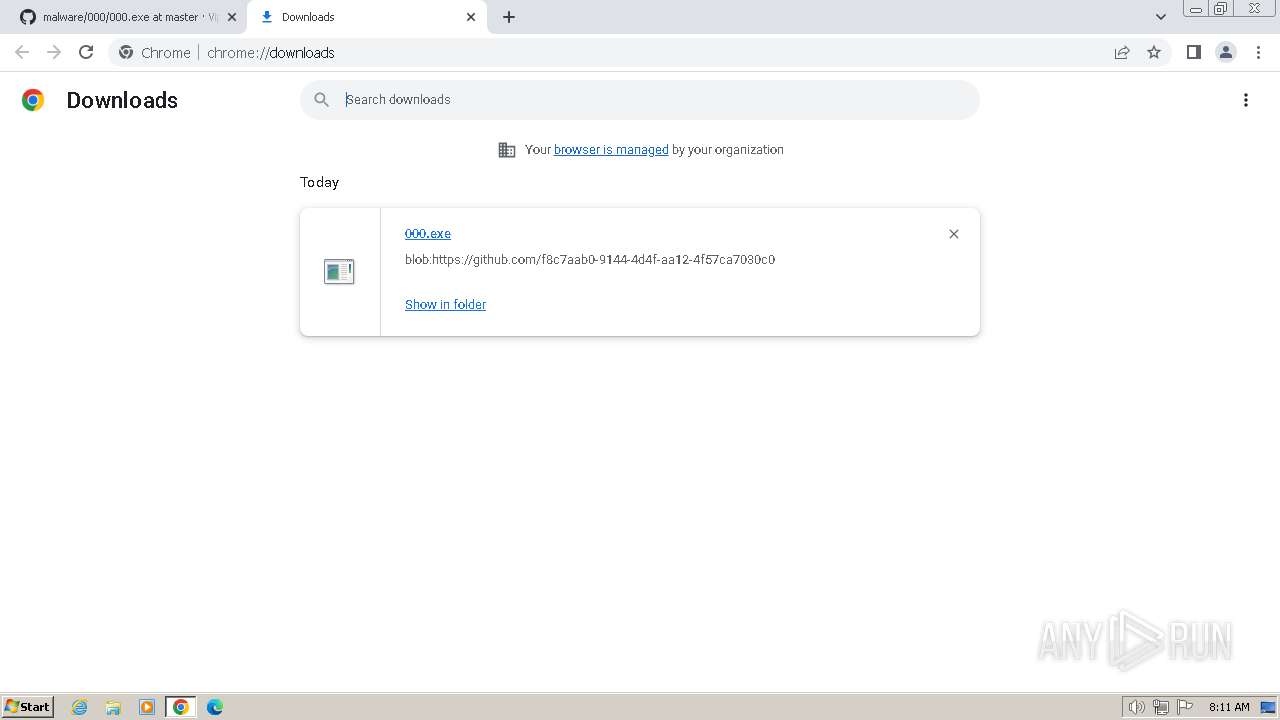The height and width of the screenshot is (720, 1280).
Task: Open the Action Center flag icon
Action: [1185, 707]
